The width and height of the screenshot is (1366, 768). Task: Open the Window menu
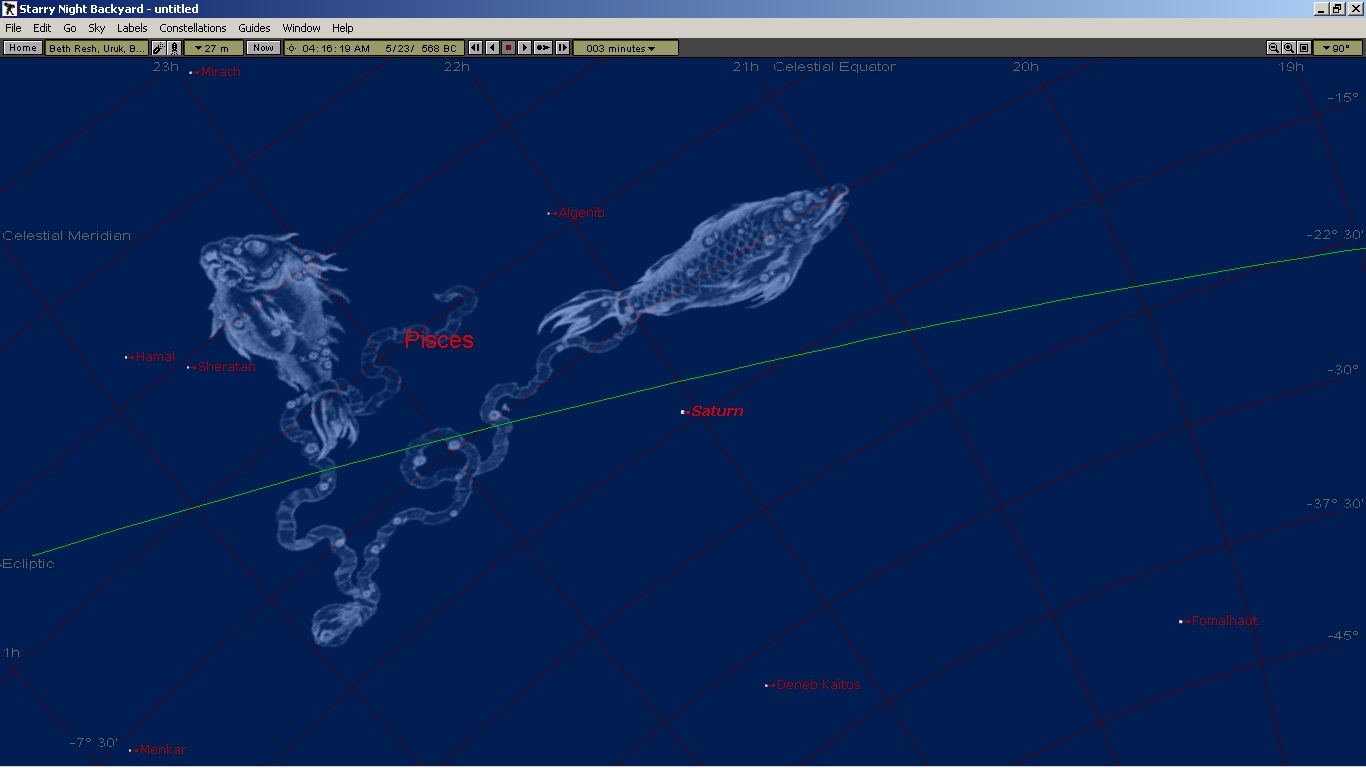301,28
